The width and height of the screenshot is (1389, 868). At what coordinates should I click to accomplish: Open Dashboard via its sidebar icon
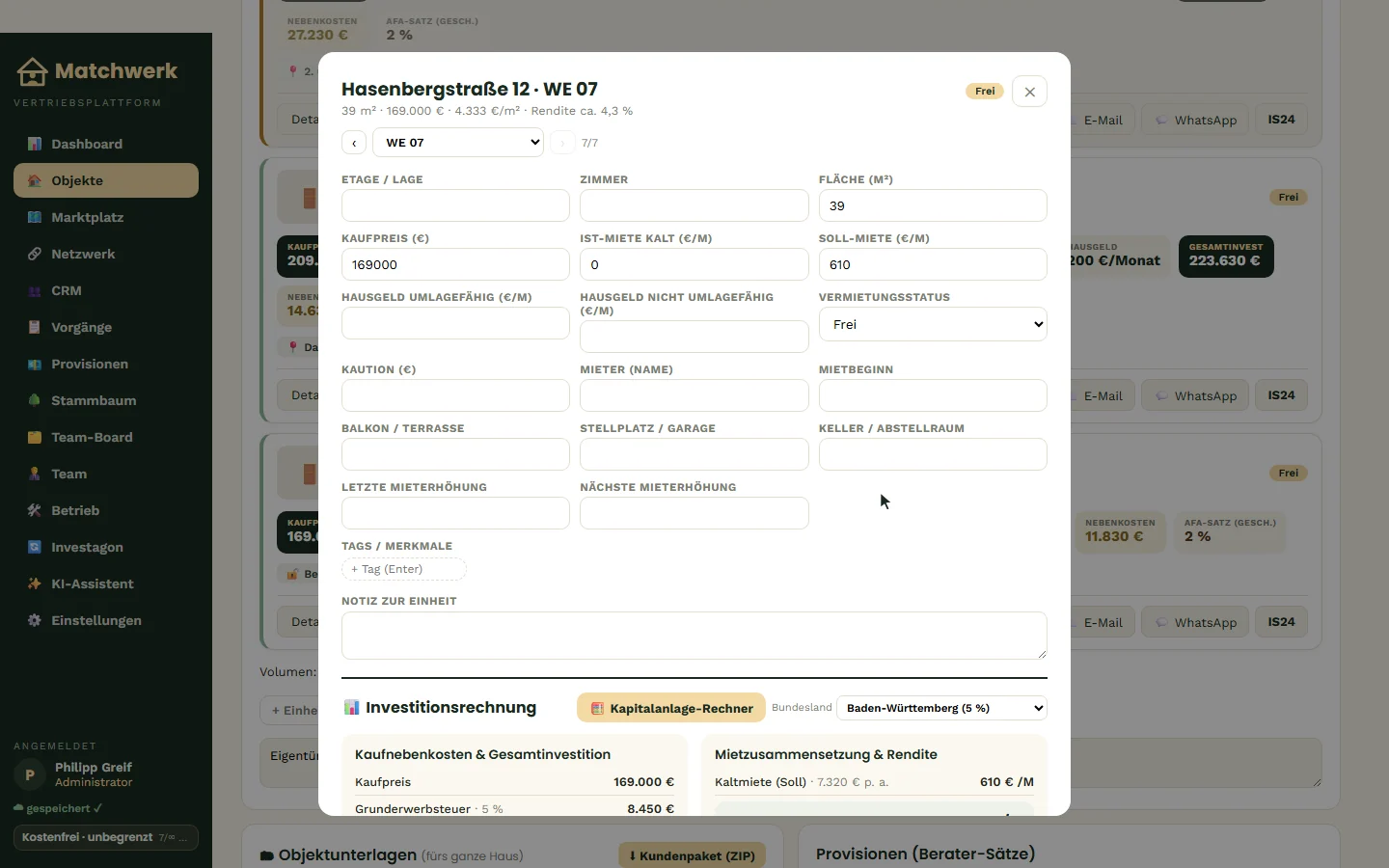coord(35,144)
